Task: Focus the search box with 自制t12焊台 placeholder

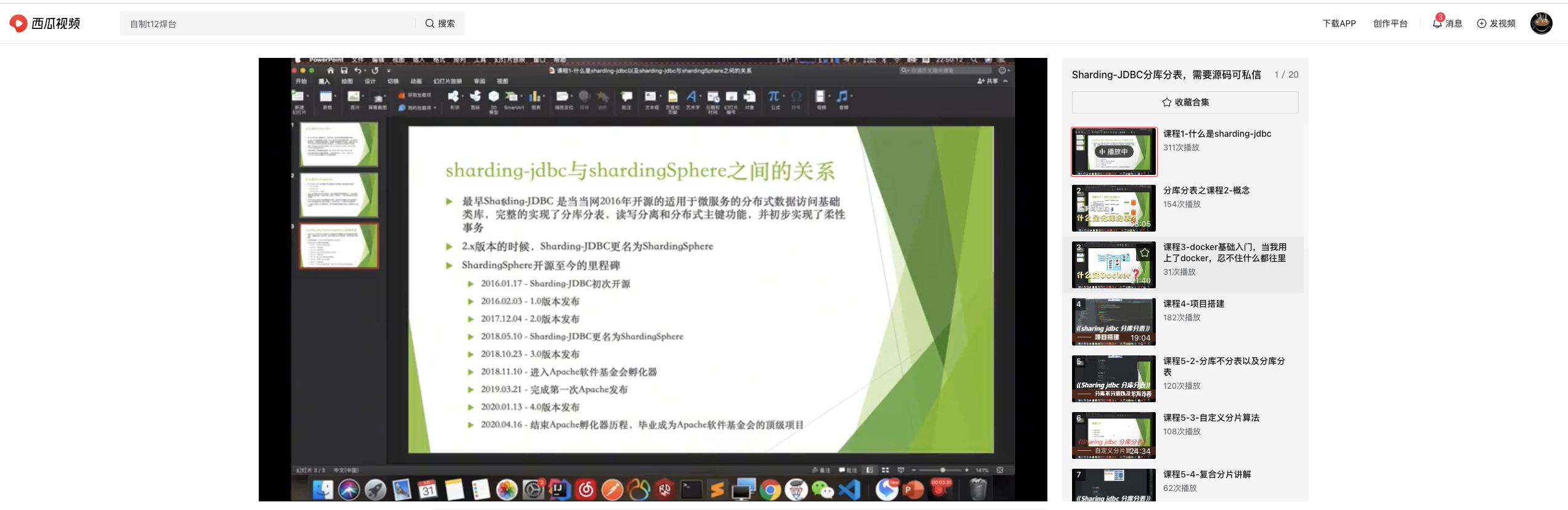Action: coord(268,23)
